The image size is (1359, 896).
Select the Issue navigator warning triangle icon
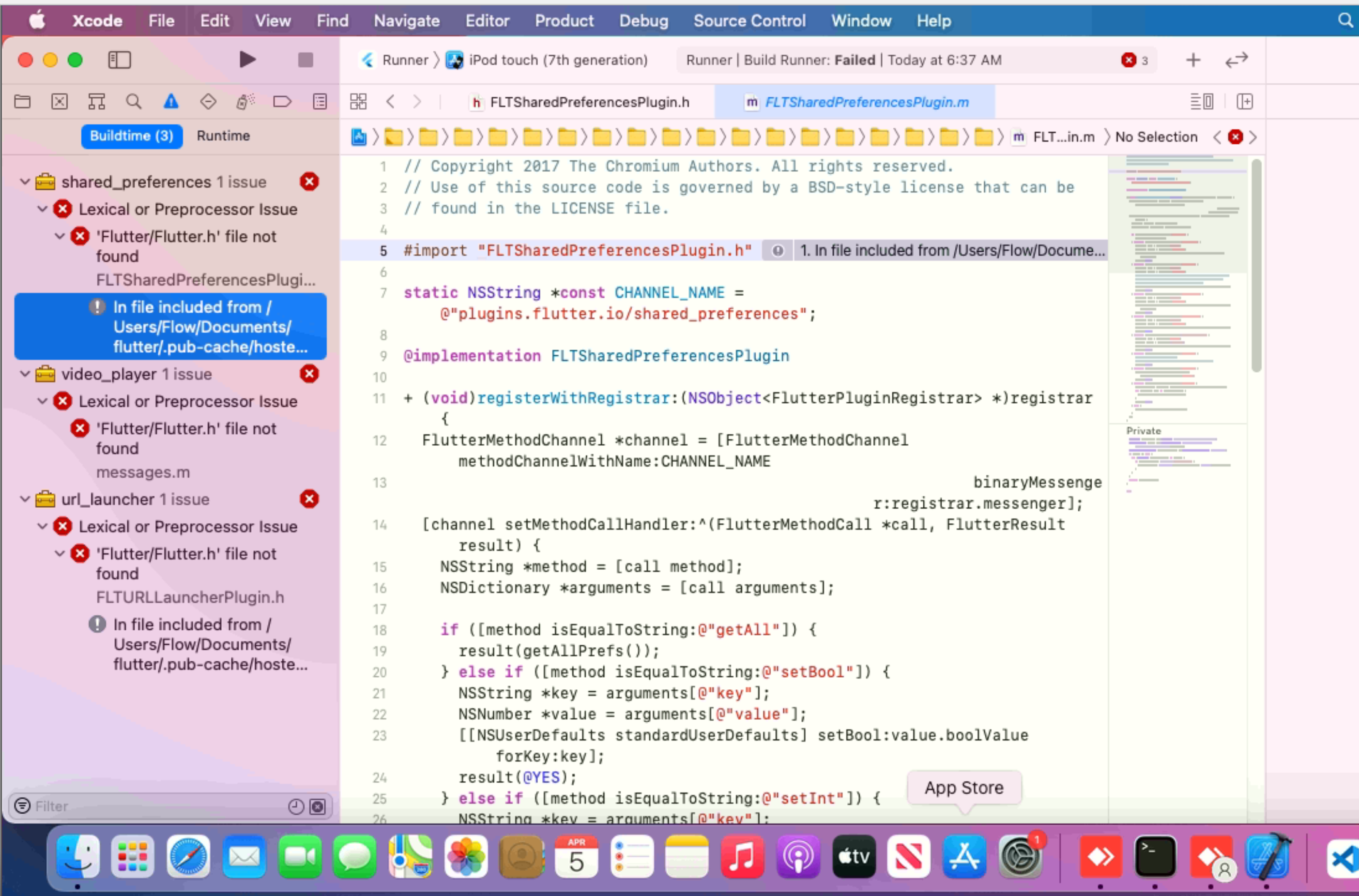click(171, 102)
